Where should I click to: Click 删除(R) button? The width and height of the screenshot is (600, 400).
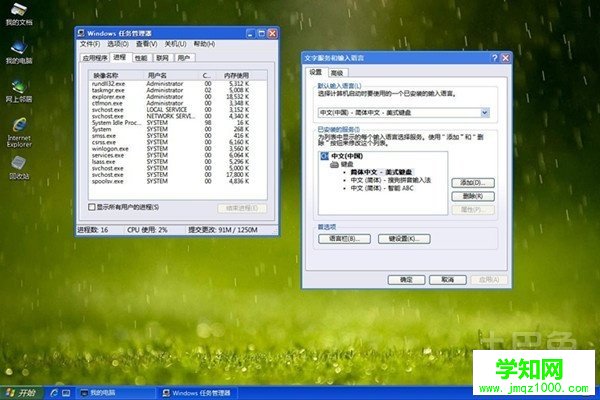(473, 196)
